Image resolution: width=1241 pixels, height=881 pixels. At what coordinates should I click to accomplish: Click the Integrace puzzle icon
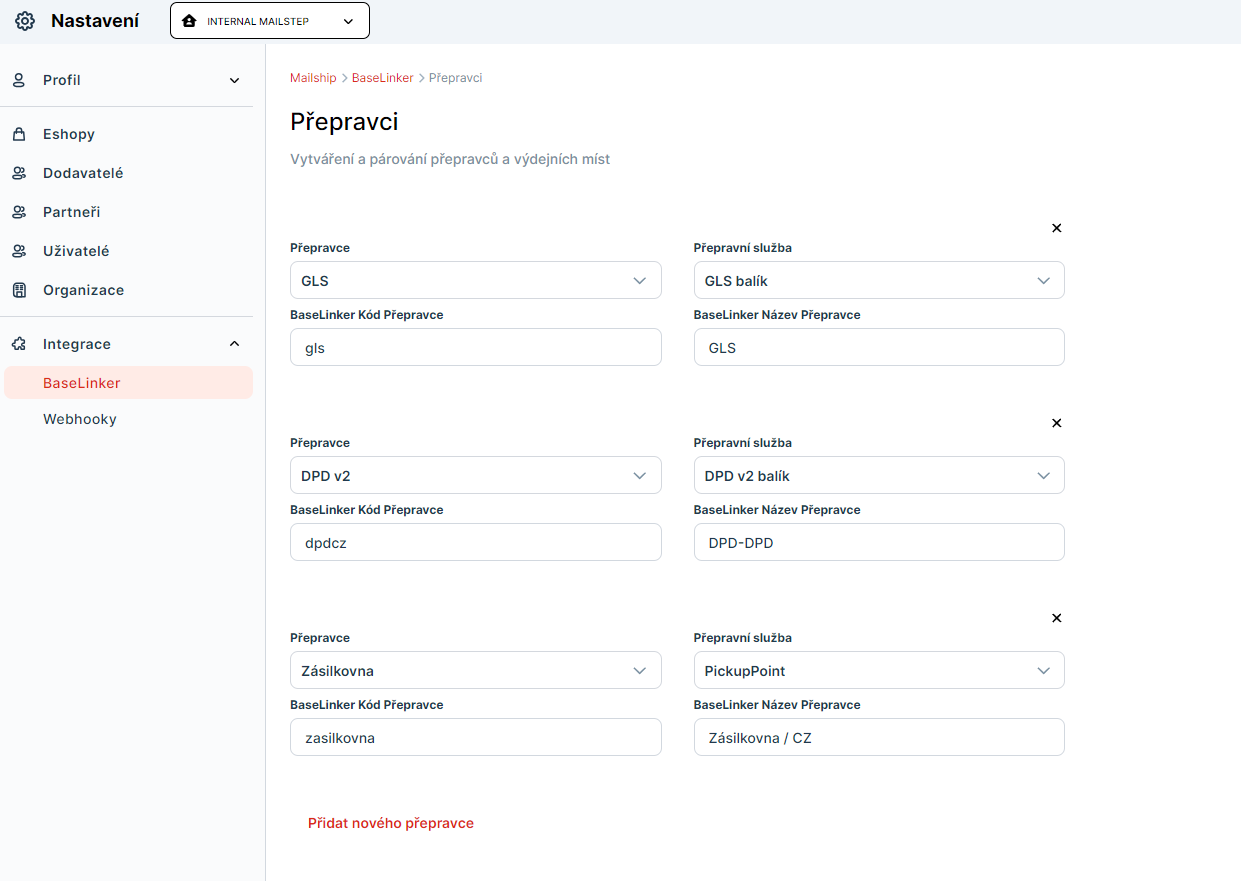point(19,344)
